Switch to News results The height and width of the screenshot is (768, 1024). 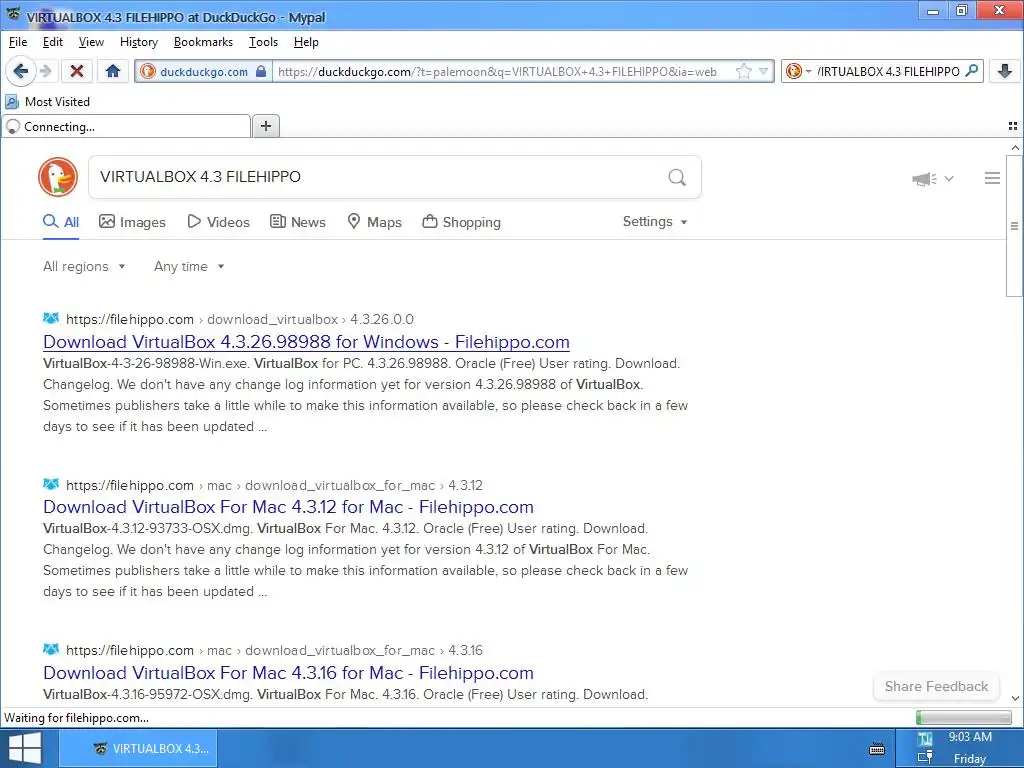click(x=298, y=222)
